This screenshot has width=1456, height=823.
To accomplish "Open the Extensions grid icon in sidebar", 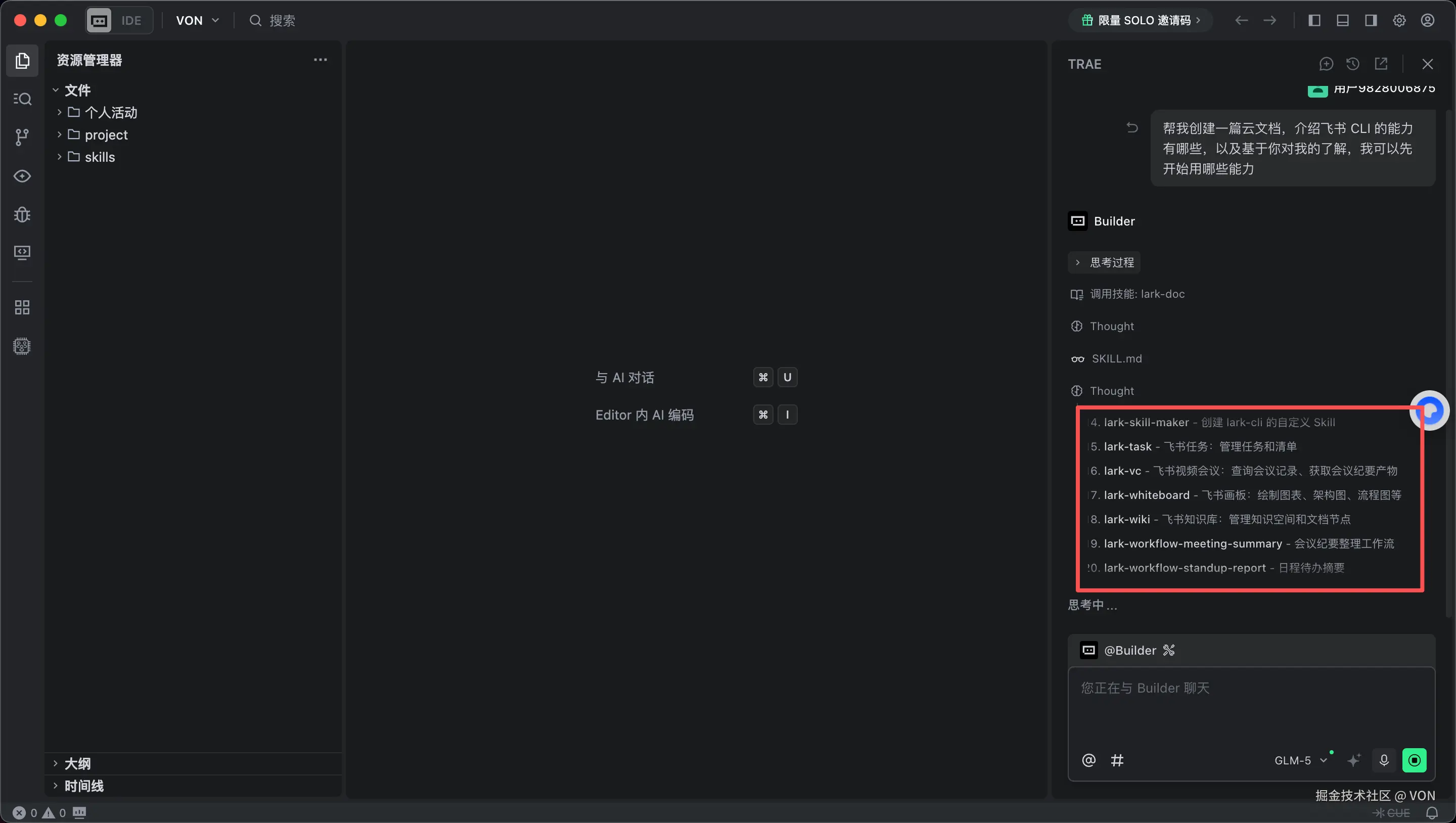I will (x=22, y=307).
